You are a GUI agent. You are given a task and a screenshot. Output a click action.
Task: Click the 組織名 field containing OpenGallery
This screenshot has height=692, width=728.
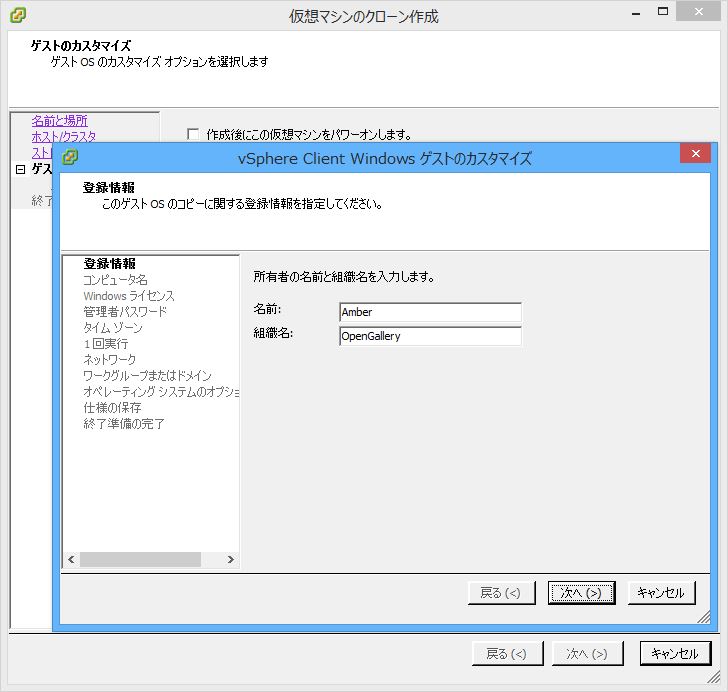point(430,336)
